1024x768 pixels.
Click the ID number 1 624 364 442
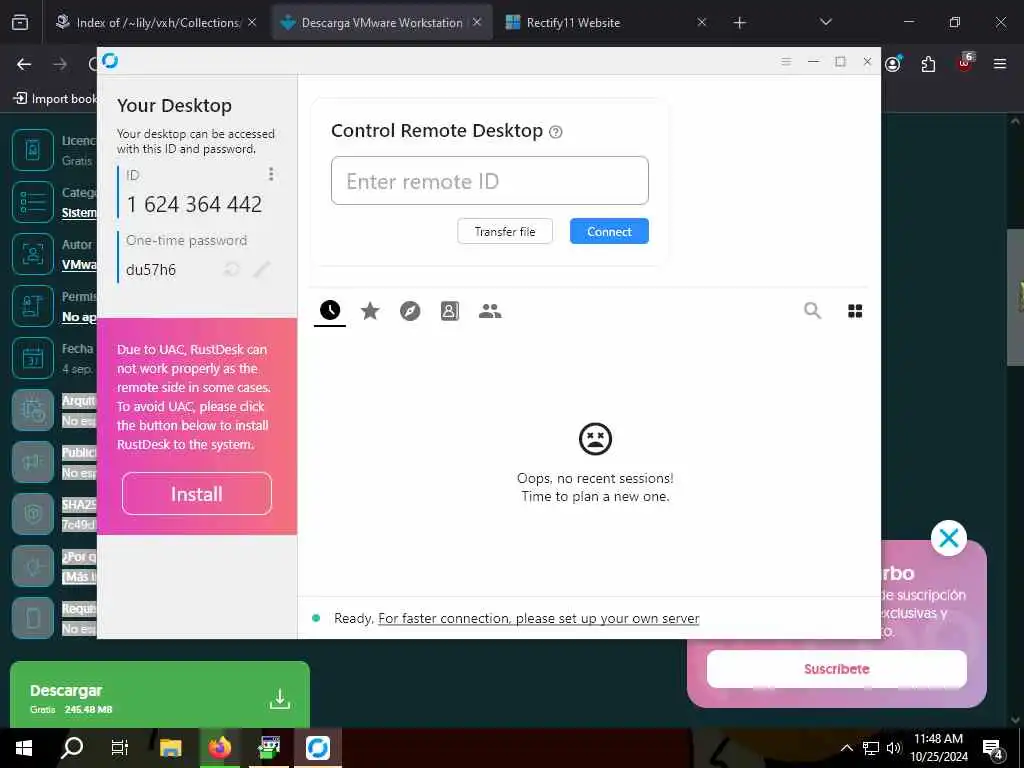pyautogui.click(x=195, y=204)
